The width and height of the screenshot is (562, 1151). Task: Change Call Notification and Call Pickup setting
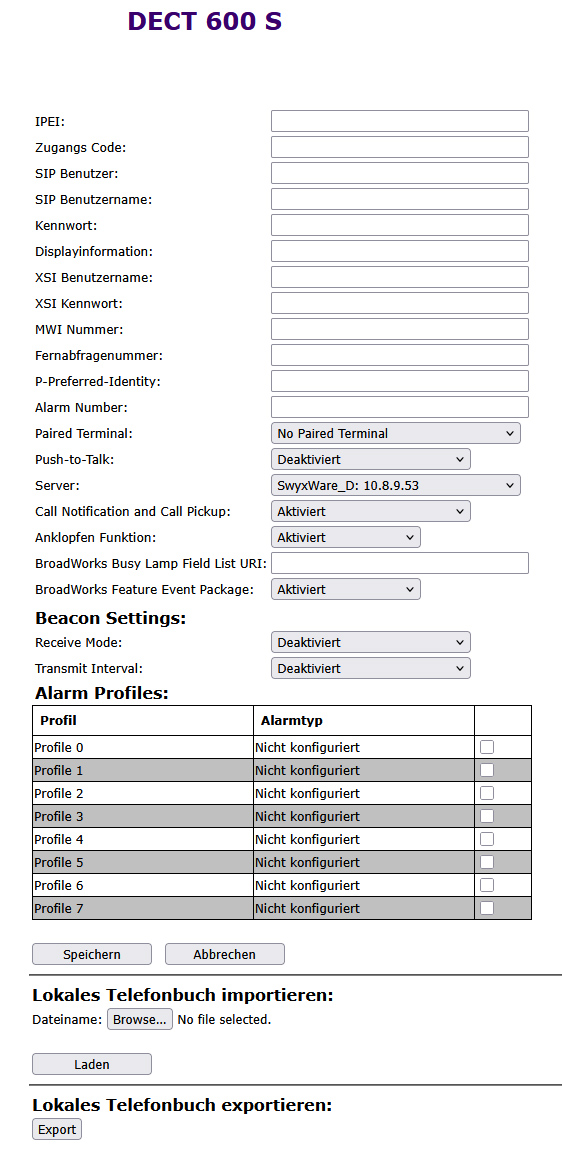(371, 511)
